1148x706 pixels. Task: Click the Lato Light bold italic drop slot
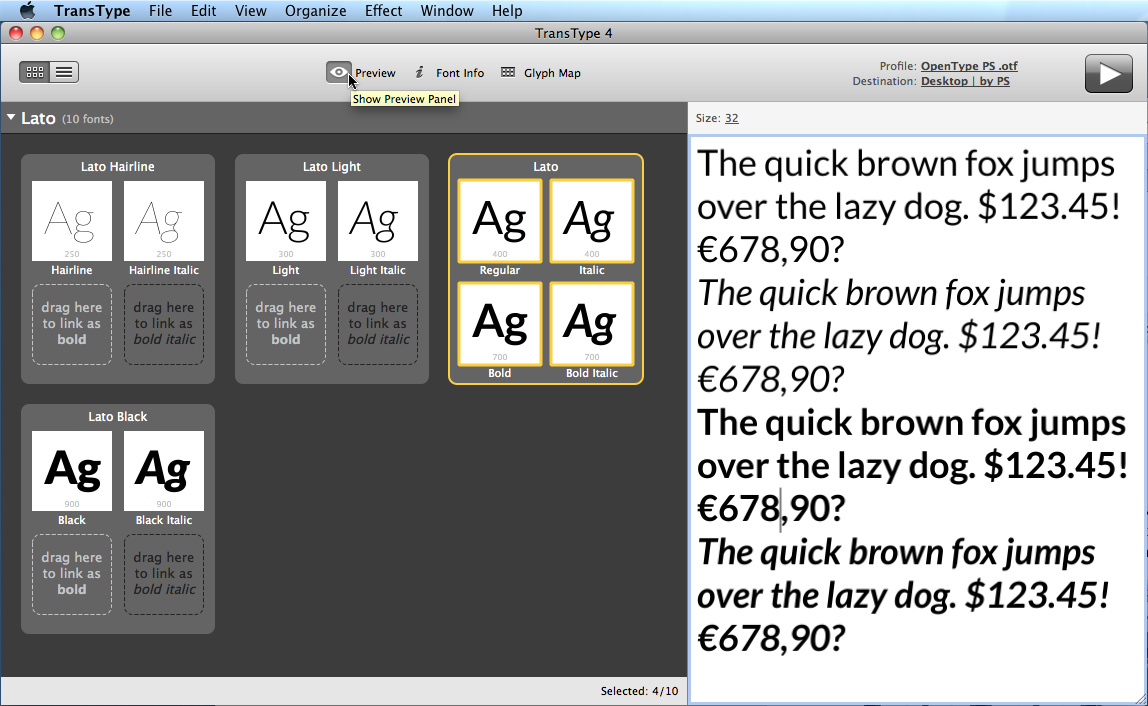click(378, 324)
